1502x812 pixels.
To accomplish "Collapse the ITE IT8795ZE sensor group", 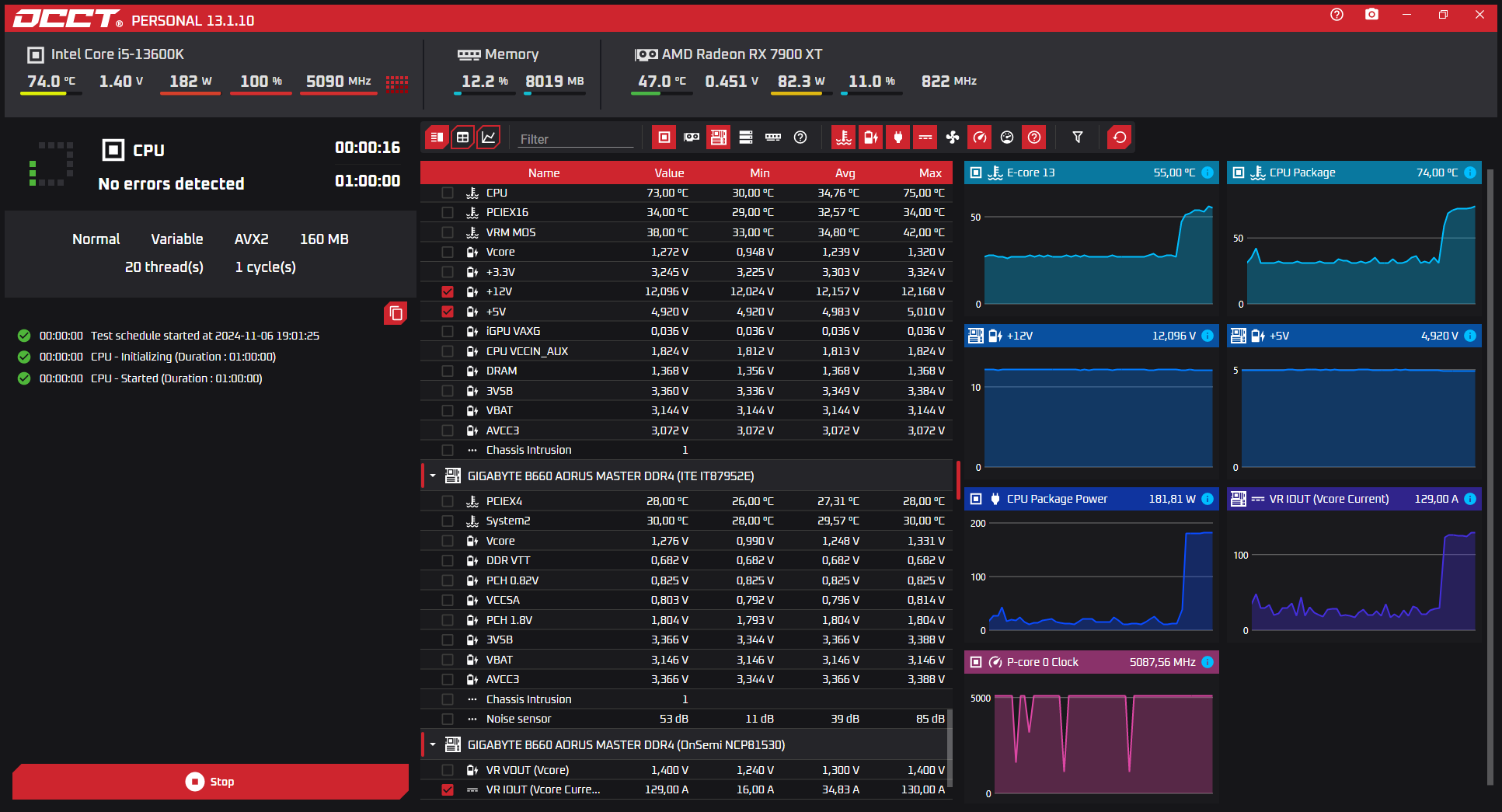I will coord(433,476).
